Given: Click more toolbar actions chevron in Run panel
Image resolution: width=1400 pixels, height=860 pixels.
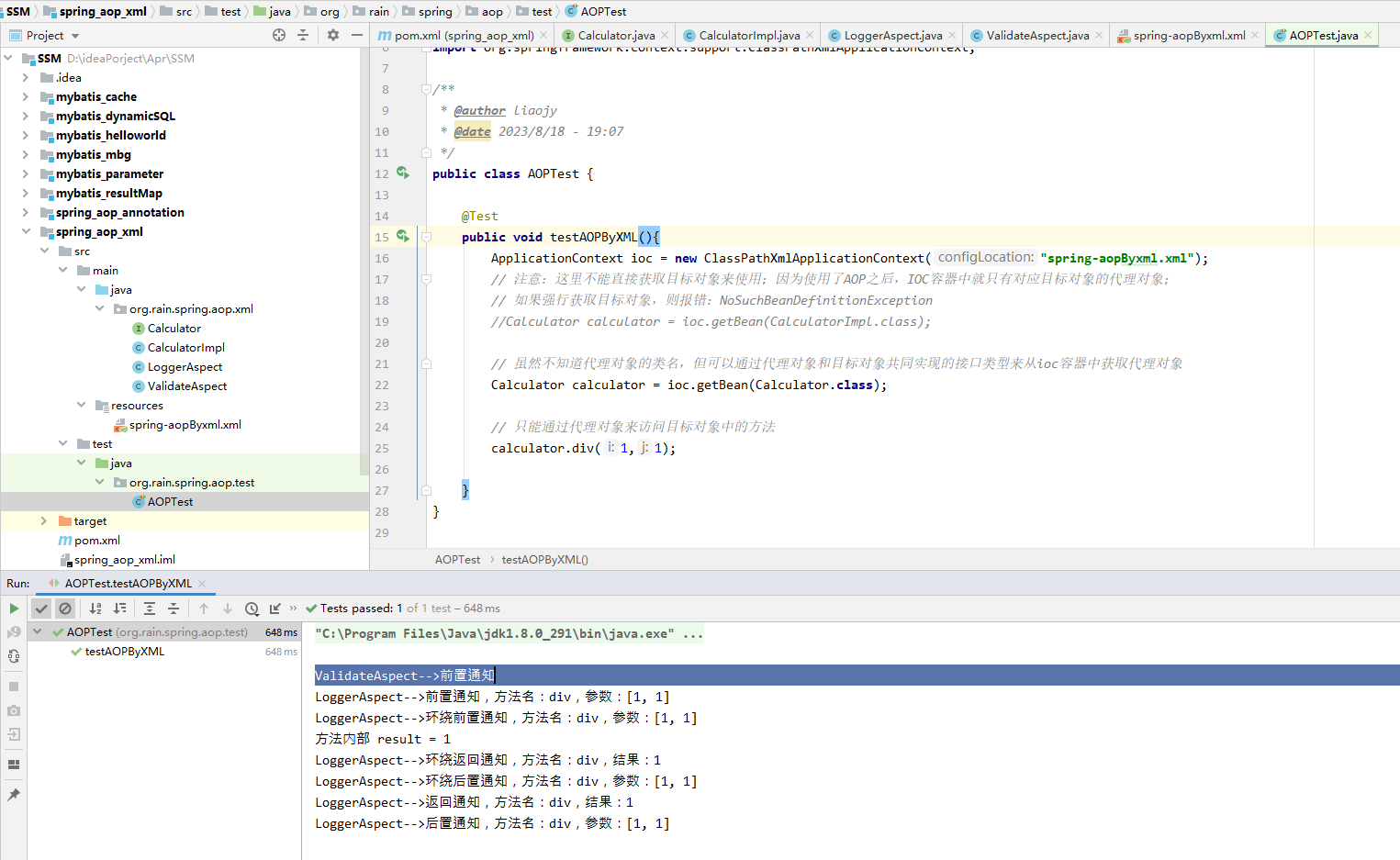Looking at the screenshot, I should pyautogui.click(x=293, y=608).
